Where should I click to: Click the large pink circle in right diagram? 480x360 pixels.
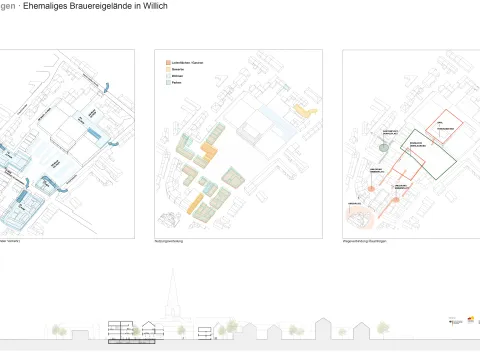pyautogui.click(x=360, y=218)
